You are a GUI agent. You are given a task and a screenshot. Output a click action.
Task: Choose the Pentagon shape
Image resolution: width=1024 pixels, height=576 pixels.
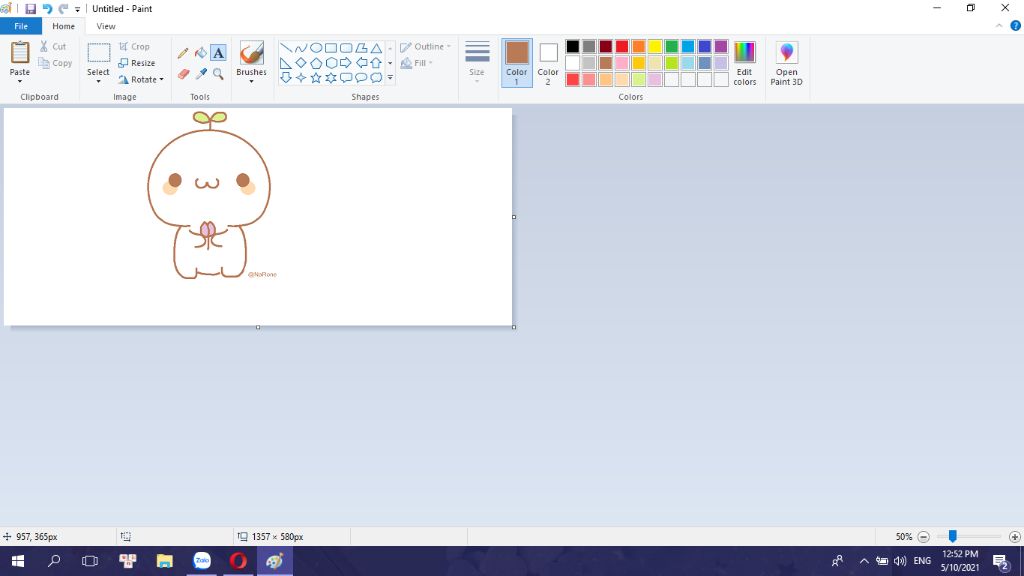[x=316, y=63]
